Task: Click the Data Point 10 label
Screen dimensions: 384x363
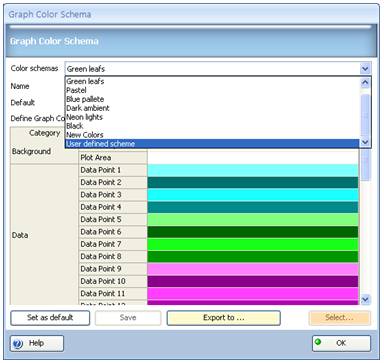Action: click(x=113, y=281)
